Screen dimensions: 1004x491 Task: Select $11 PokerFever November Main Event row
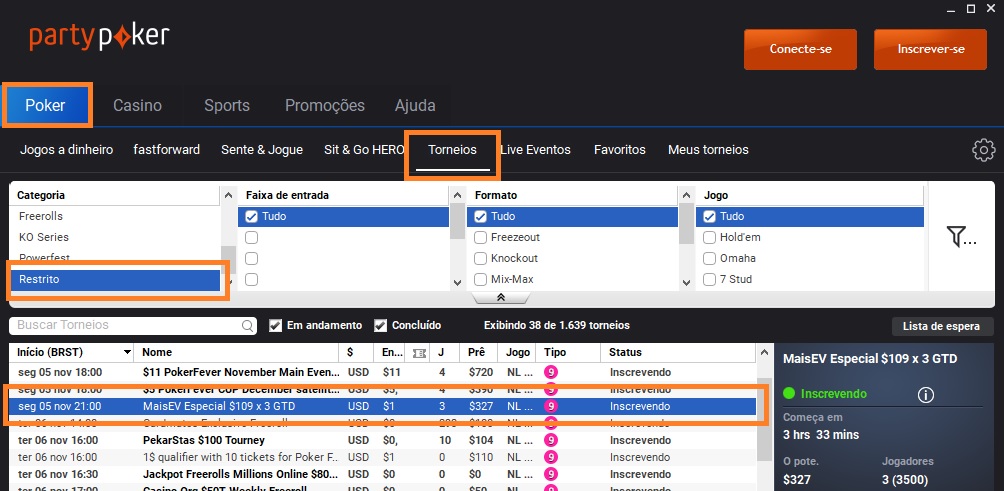coord(383,373)
